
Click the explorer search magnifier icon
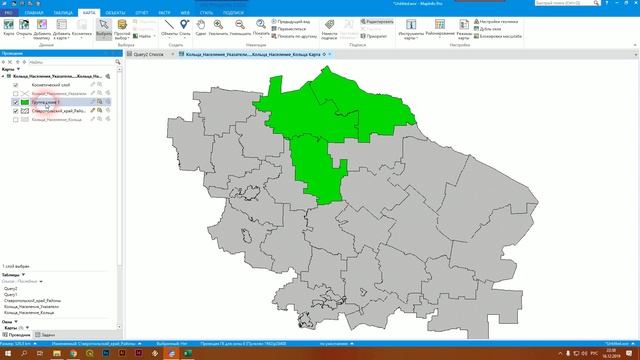tap(118, 62)
